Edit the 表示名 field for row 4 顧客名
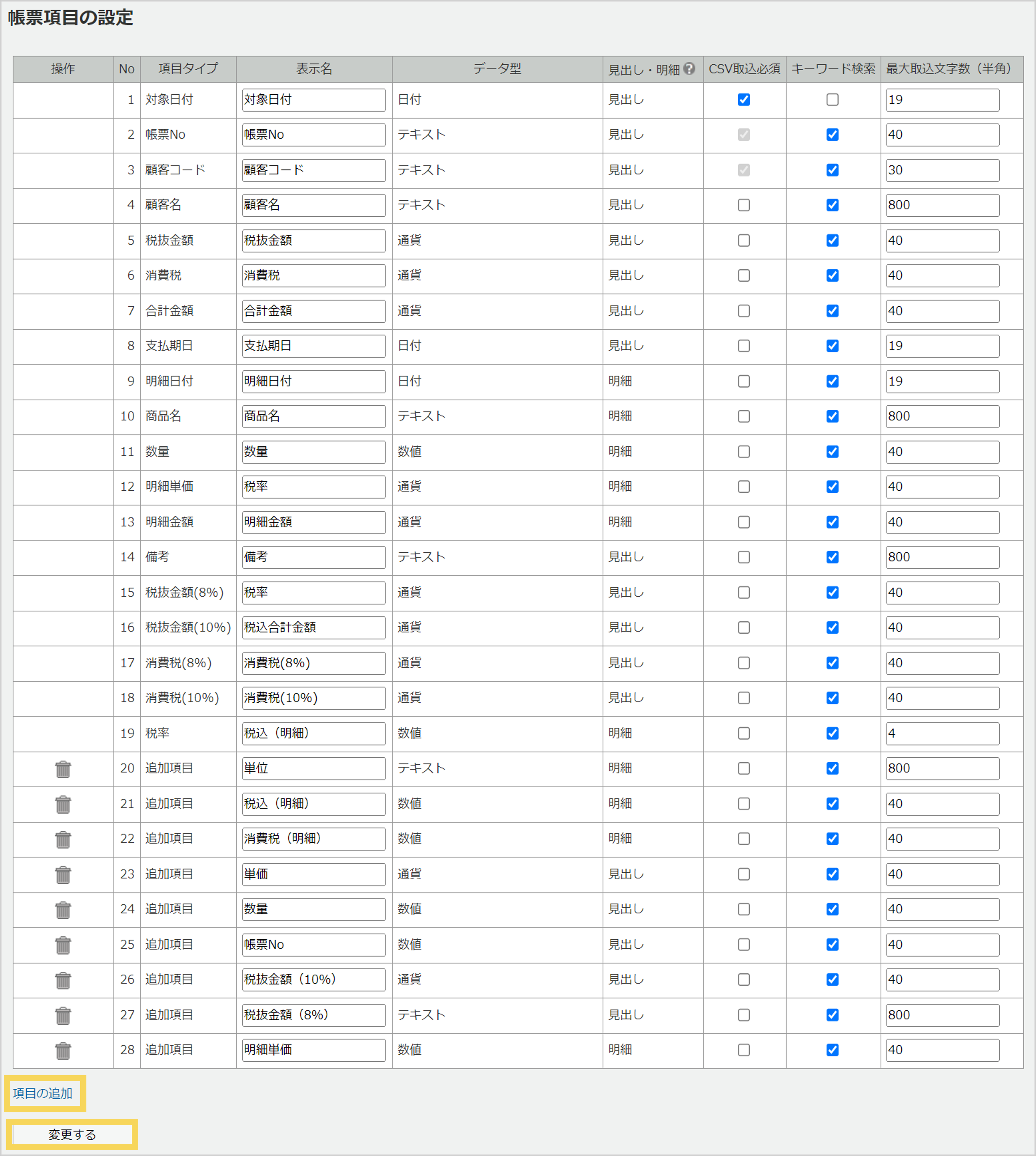Viewport: 1036px width, 1156px height. point(314,205)
